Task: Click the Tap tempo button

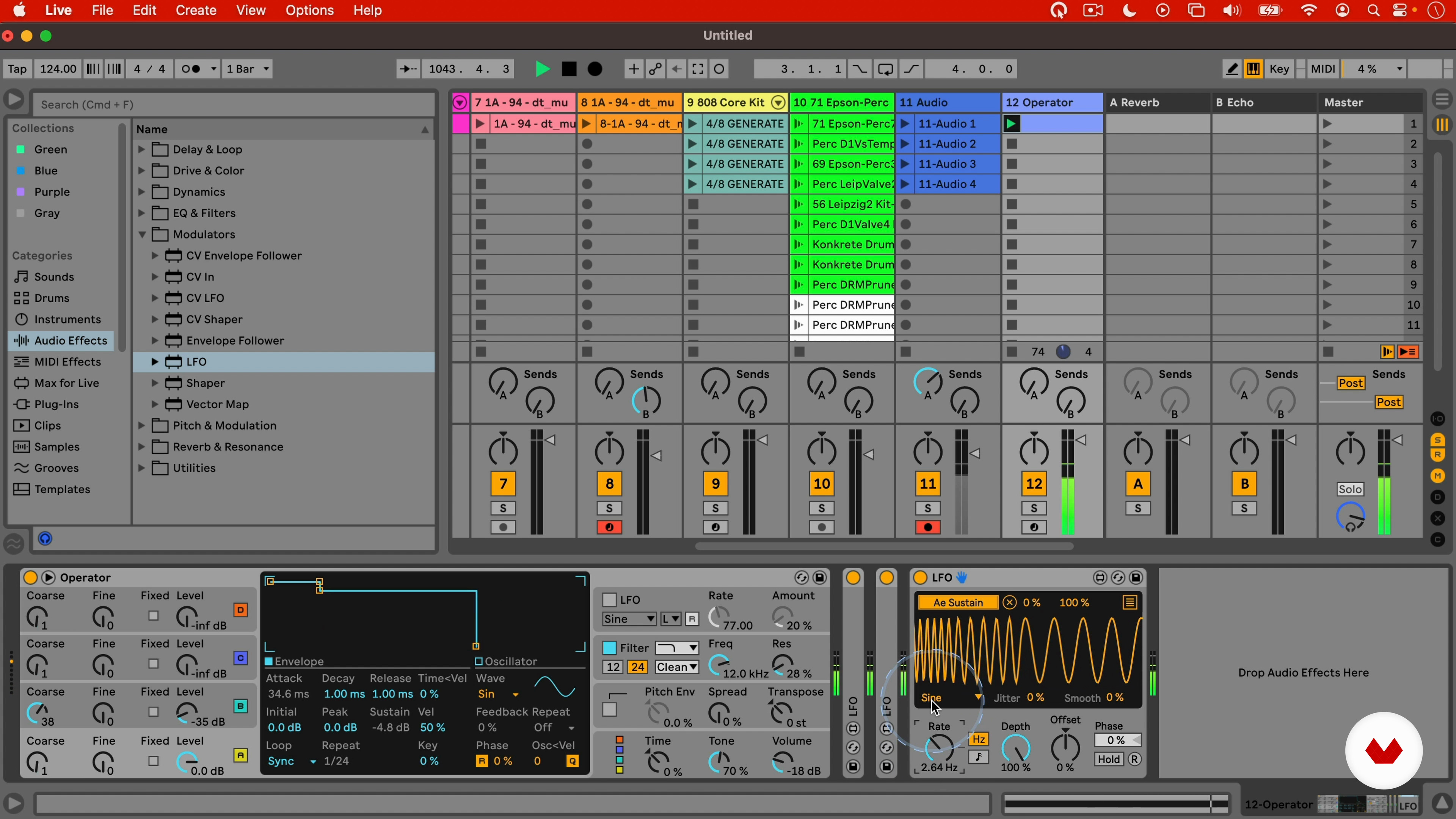Action: pyautogui.click(x=17, y=69)
